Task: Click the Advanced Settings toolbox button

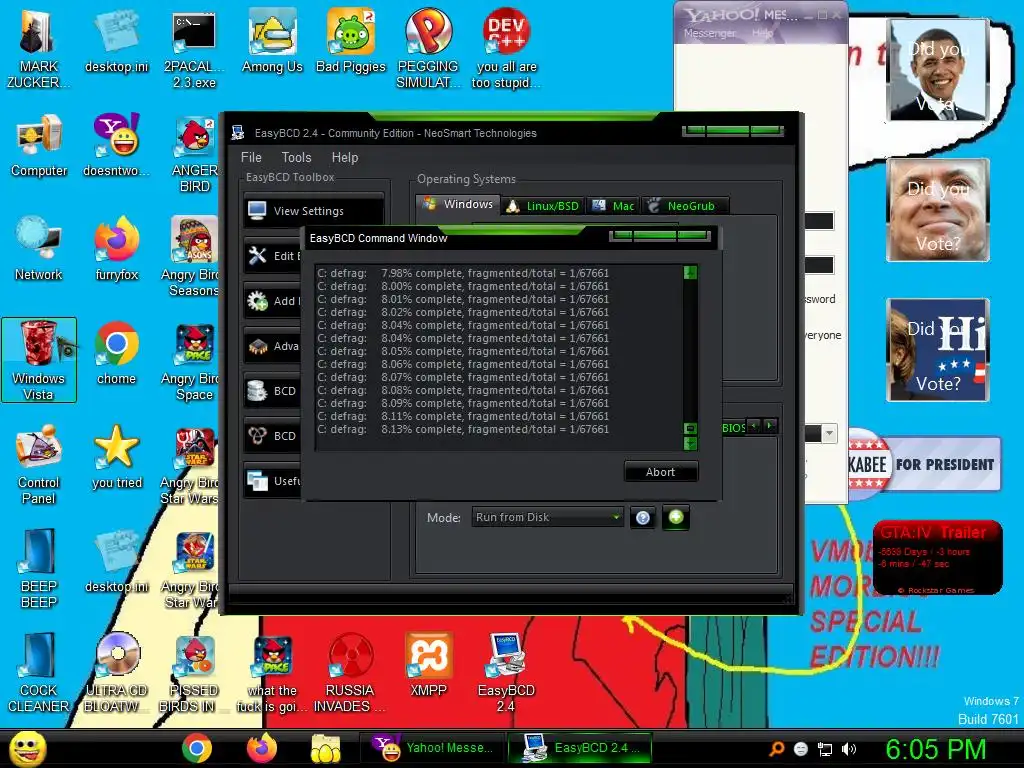Action: (272, 346)
